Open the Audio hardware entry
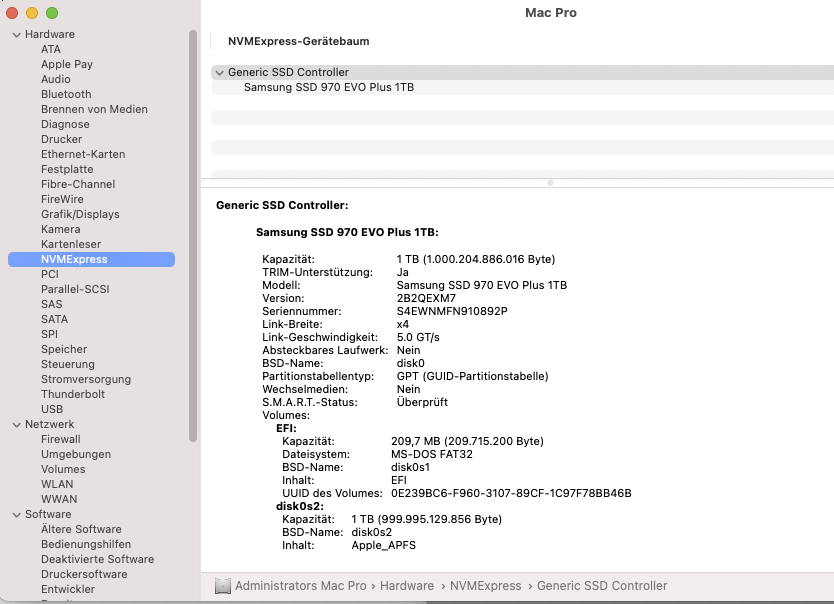834x604 pixels. click(56, 79)
